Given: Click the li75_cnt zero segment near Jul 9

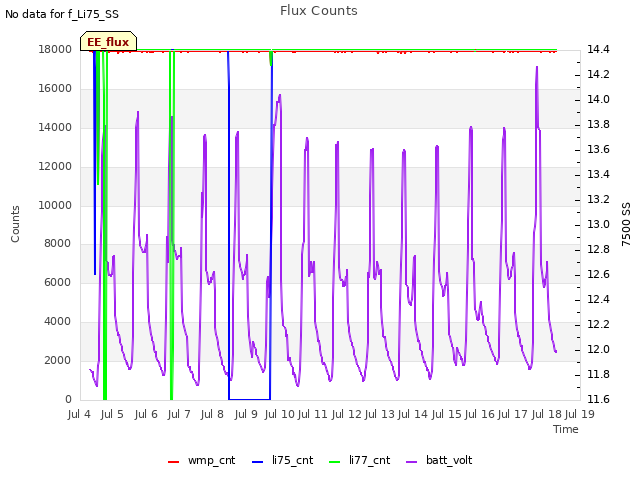Looking at the screenshot, I should pos(249,399).
